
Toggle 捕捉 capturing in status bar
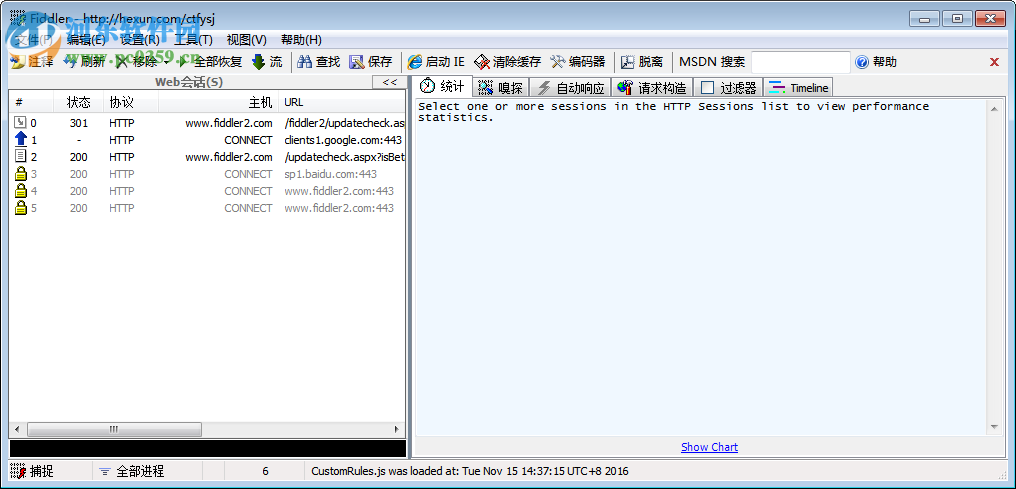tap(32, 472)
